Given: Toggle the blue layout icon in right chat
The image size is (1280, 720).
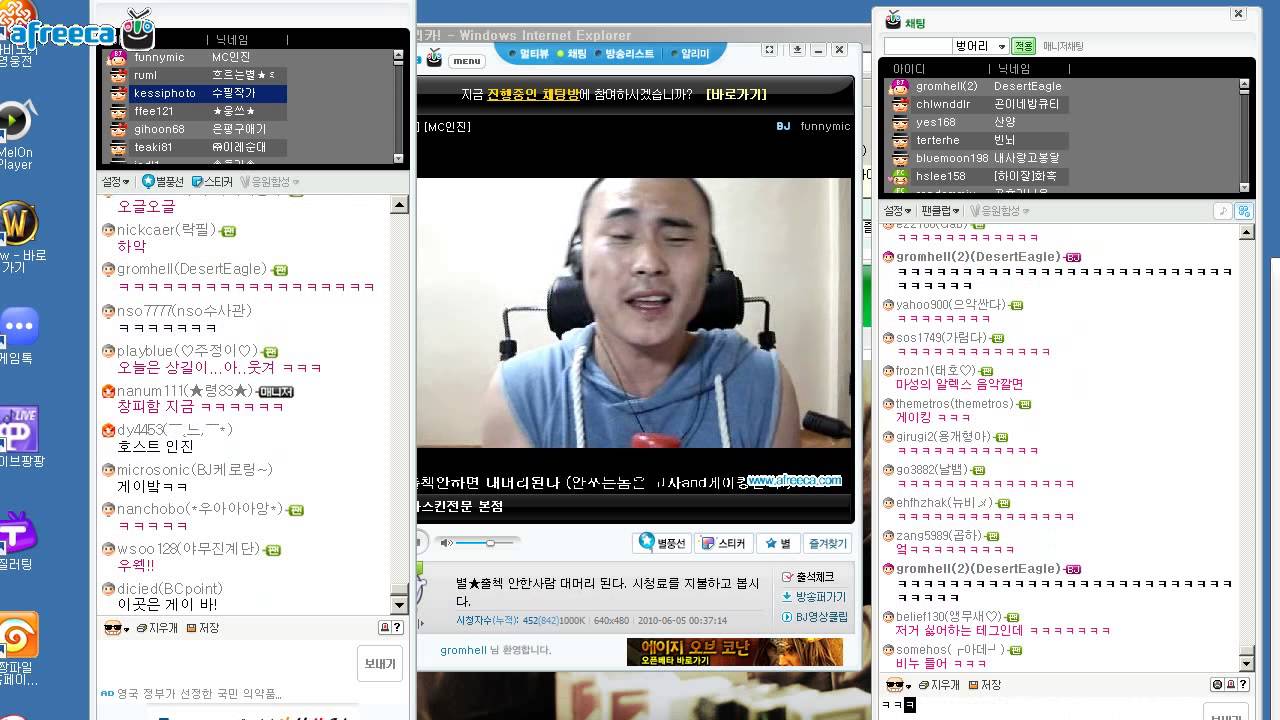Looking at the screenshot, I should coord(1243,211).
